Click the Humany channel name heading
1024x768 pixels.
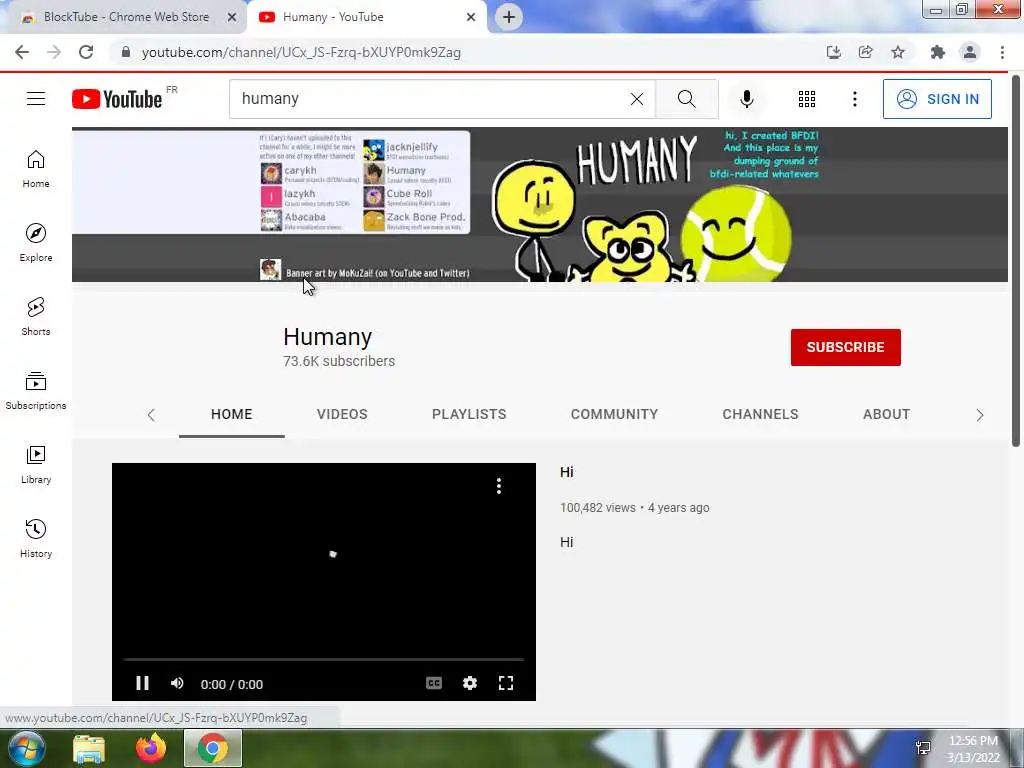pos(328,337)
